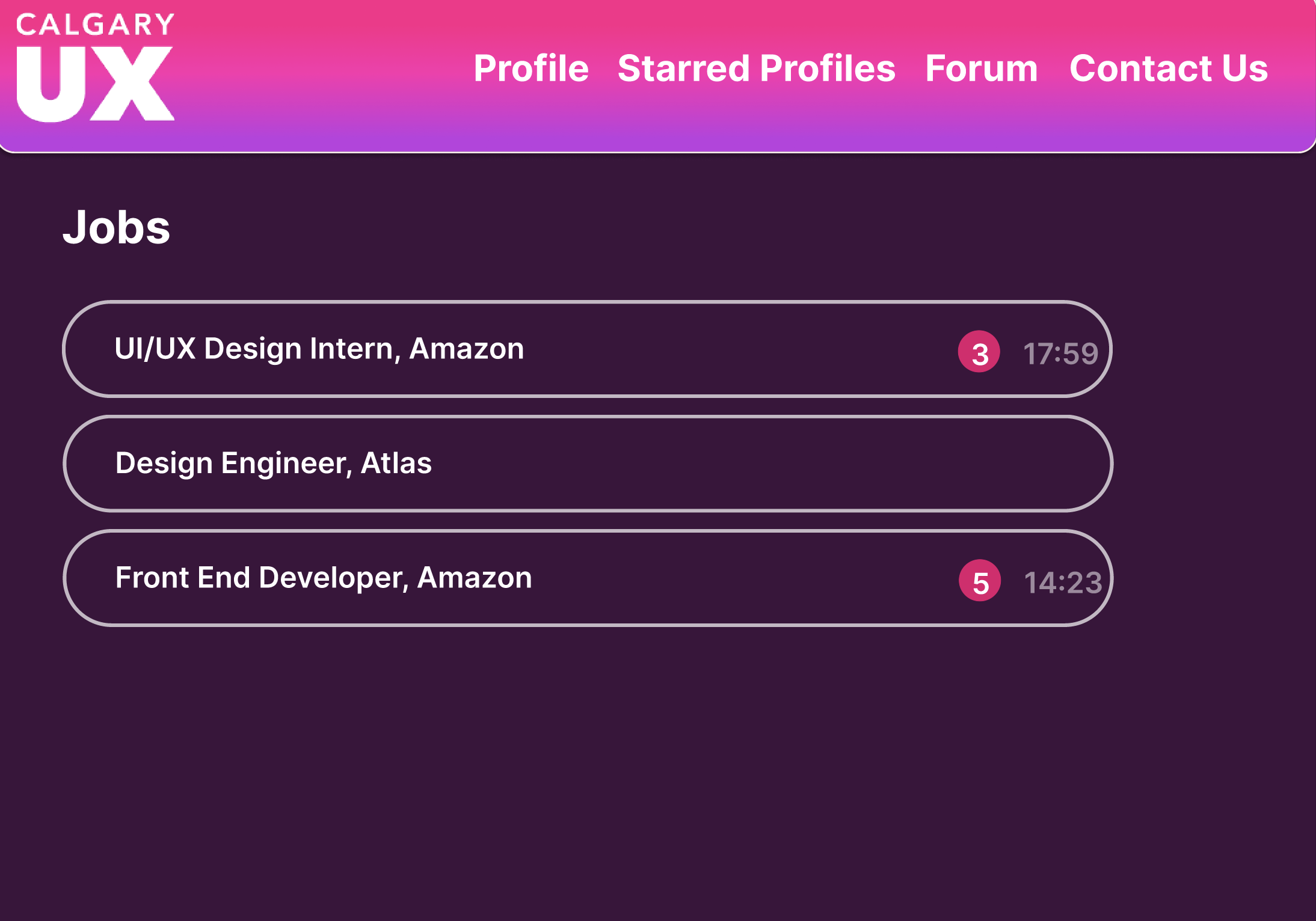Viewport: 1316px width, 921px height.
Task: Go to Starred Profiles
Action: (x=757, y=68)
